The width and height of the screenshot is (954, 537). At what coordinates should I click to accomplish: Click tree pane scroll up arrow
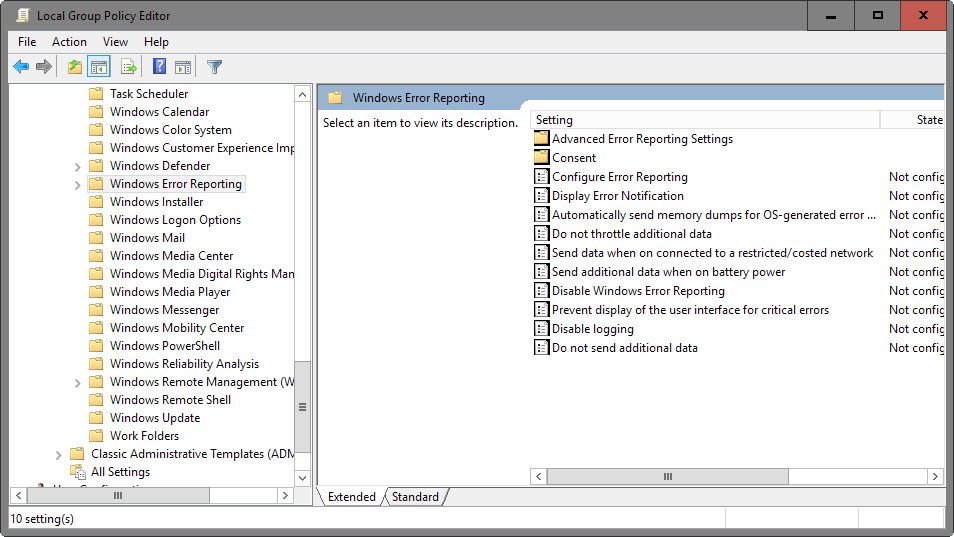point(302,94)
